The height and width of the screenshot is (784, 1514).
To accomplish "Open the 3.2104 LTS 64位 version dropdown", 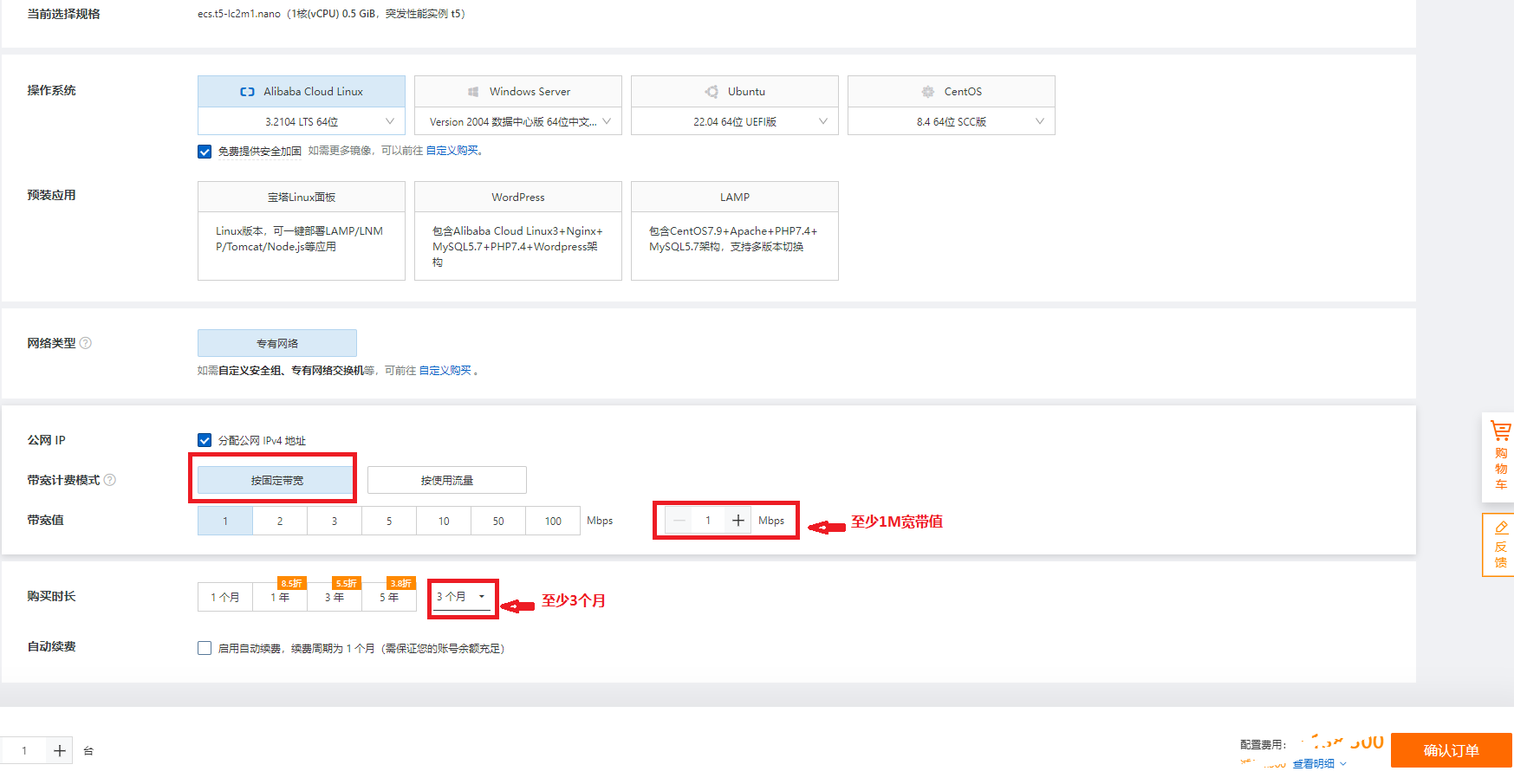I will coord(302,121).
